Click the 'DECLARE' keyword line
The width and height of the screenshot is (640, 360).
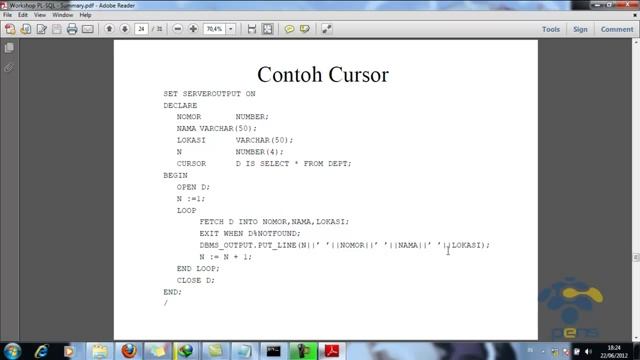coord(180,105)
